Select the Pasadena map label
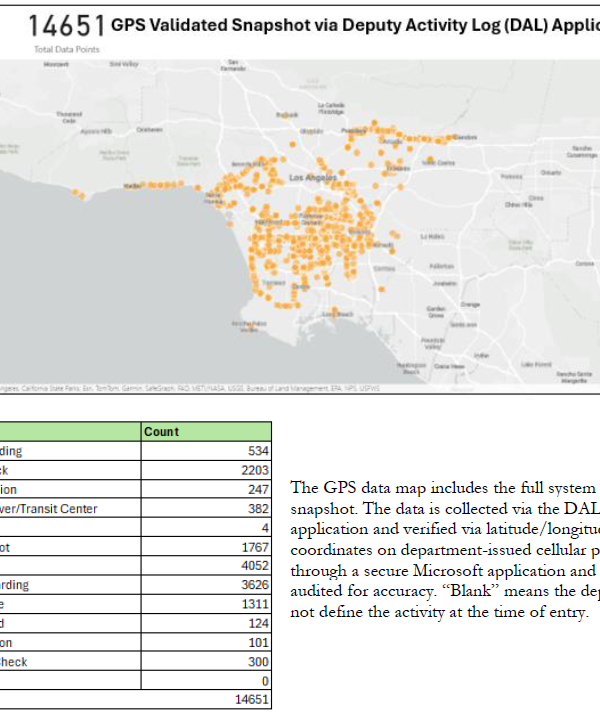Viewport: 600px width, 715px height. [353, 131]
